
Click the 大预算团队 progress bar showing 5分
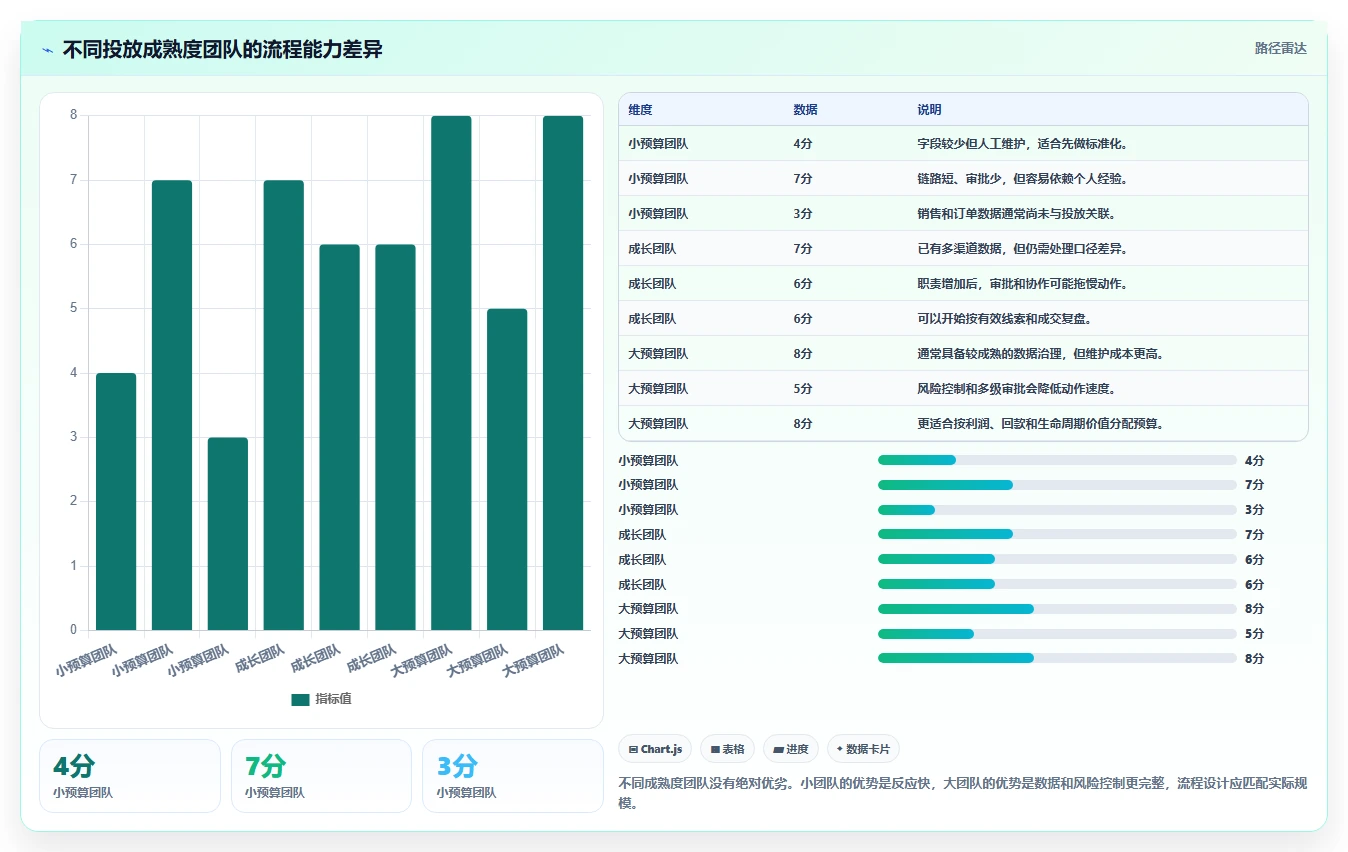pyautogui.click(x=1057, y=633)
